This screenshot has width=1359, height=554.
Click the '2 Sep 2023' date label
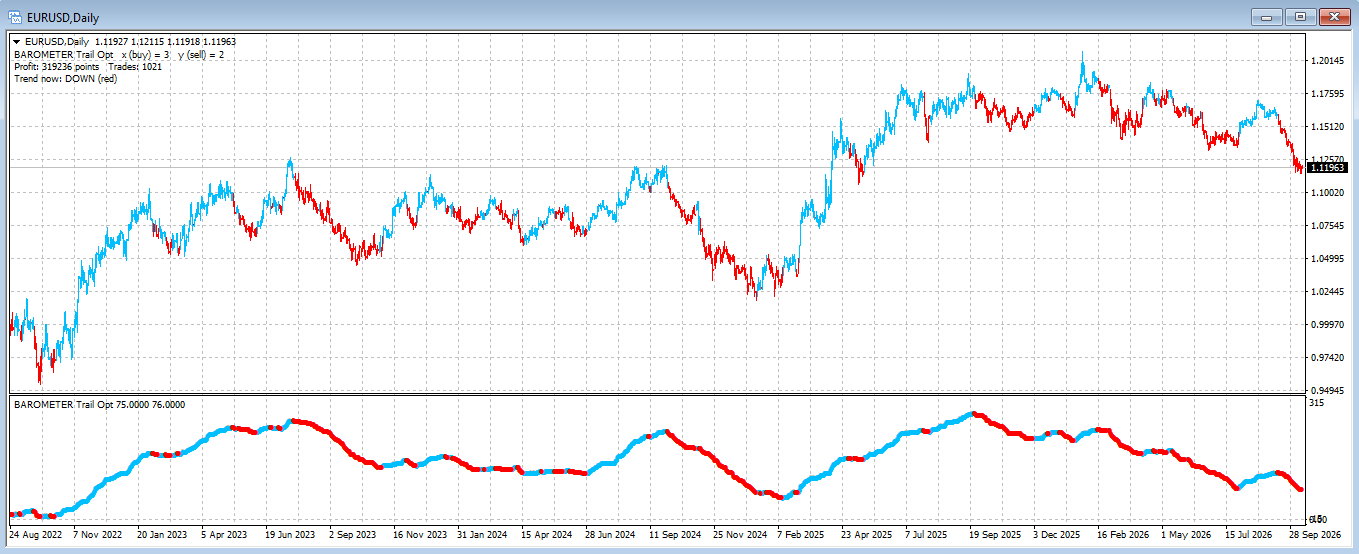(353, 535)
